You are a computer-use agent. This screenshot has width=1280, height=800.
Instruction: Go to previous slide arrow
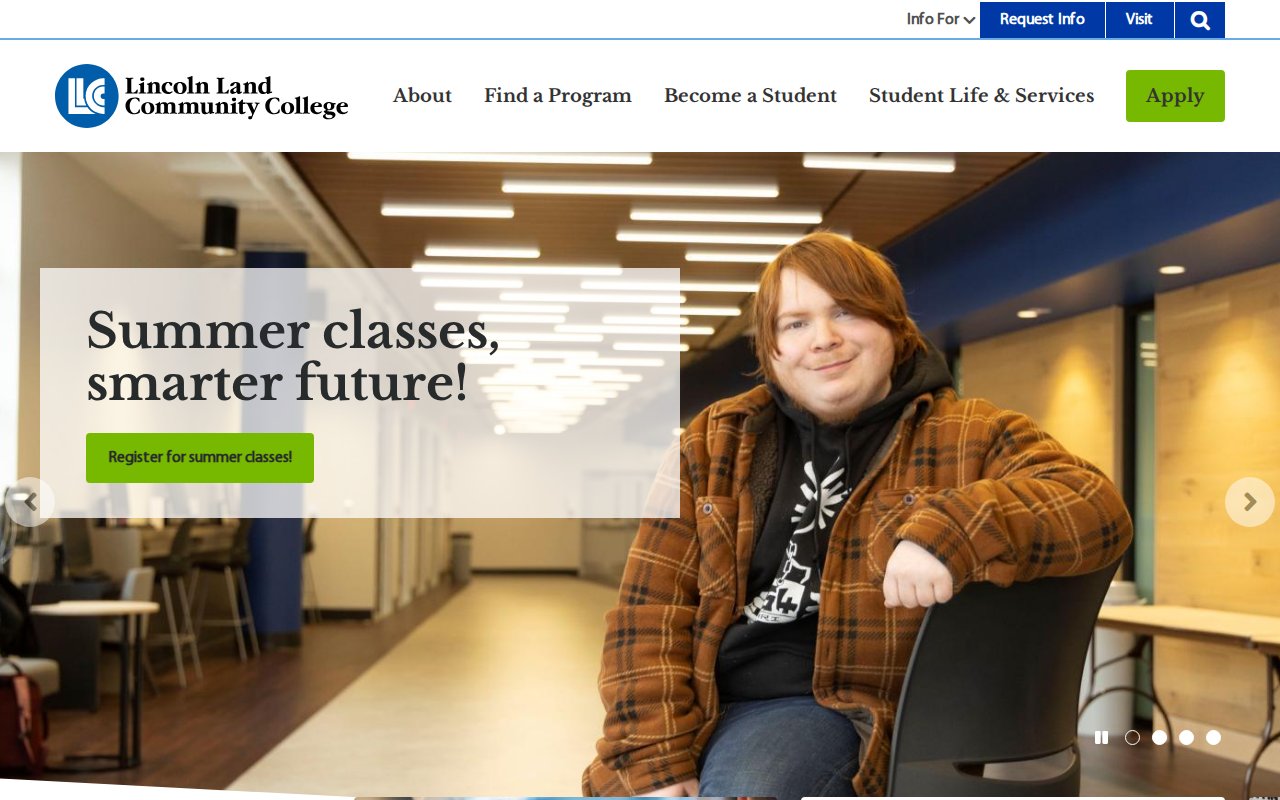[30, 501]
